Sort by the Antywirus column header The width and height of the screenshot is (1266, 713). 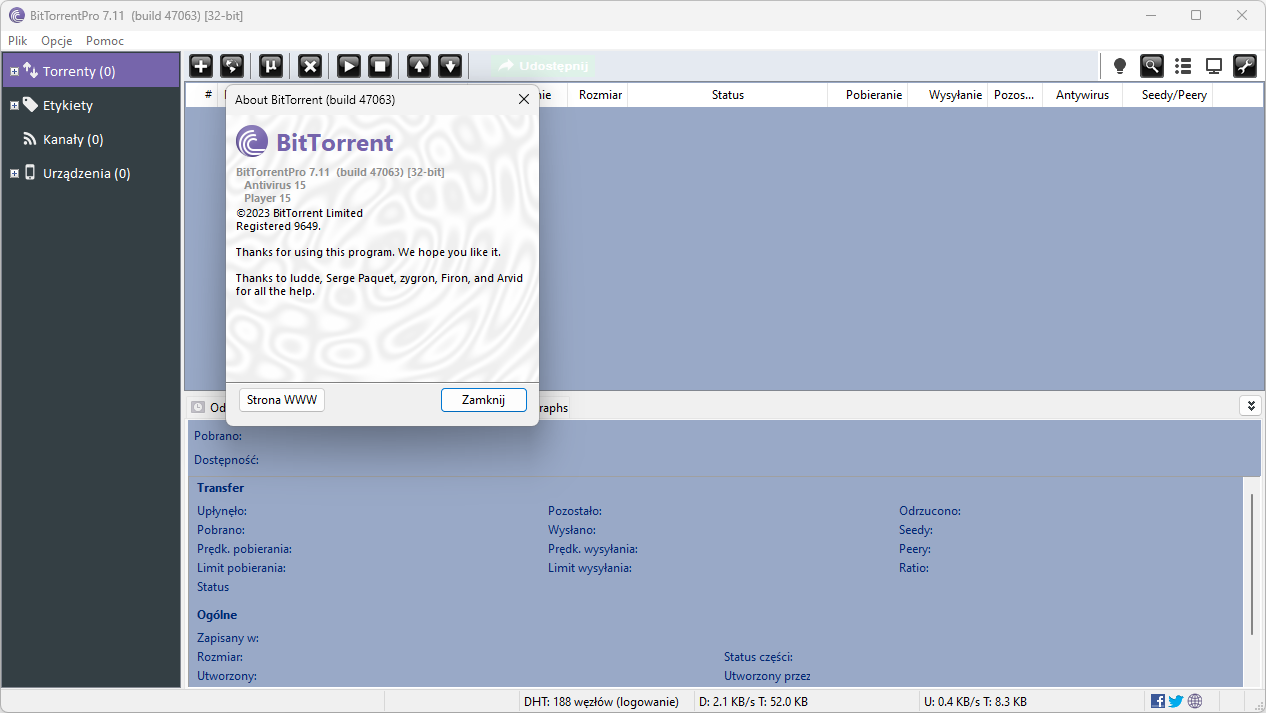[x=1082, y=95]
